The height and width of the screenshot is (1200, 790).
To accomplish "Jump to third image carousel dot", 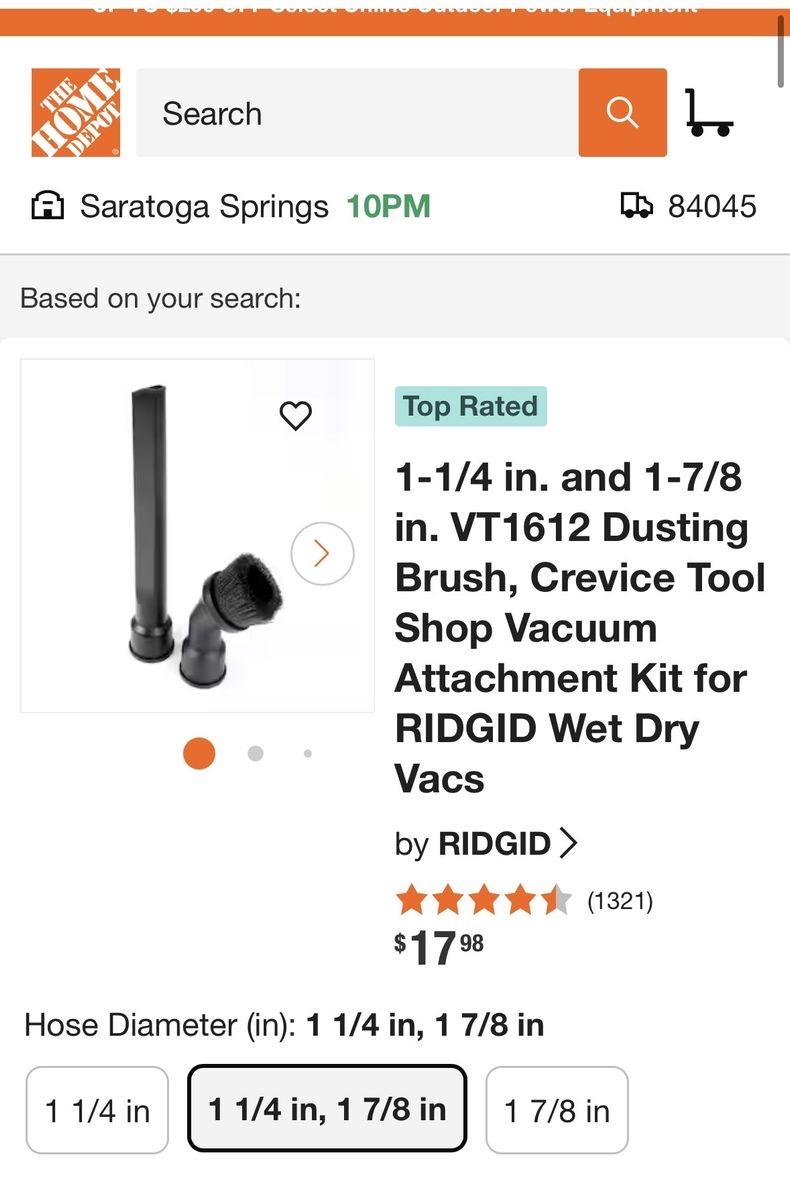I will click(x=308, y=753).
